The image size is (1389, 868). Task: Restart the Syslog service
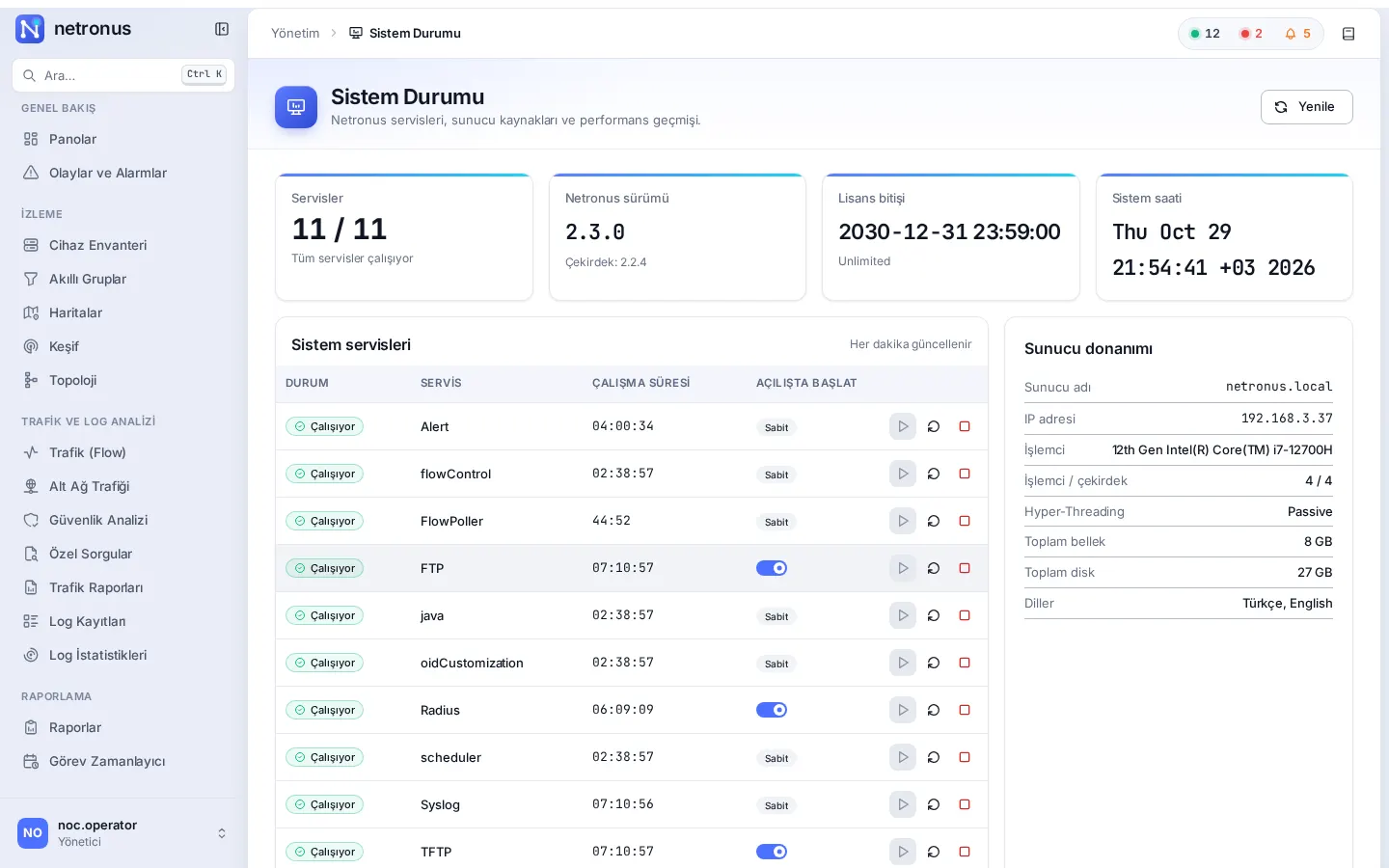tap(934, 804)
